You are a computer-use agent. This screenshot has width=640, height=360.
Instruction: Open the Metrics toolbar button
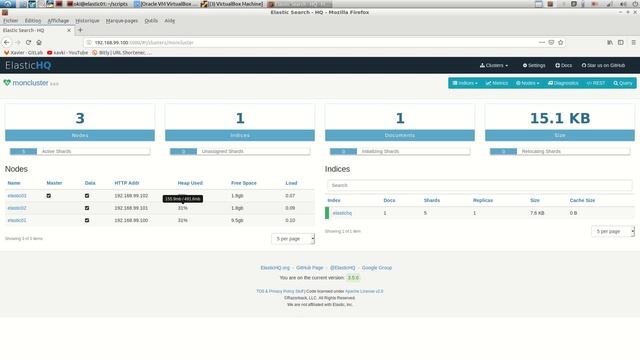(497, 83)
